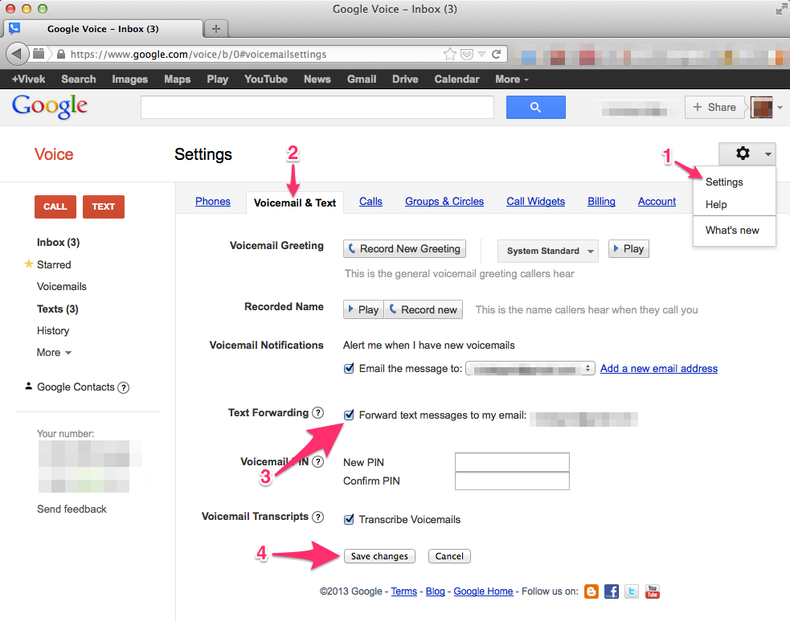Open Voicemail Transcripts help question mark

pyautogui.click(x=317, y=517)
